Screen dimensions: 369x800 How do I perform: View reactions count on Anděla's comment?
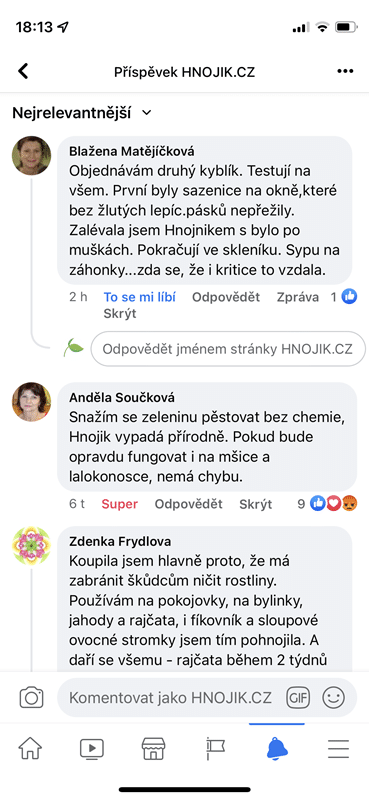pos(326,504)
